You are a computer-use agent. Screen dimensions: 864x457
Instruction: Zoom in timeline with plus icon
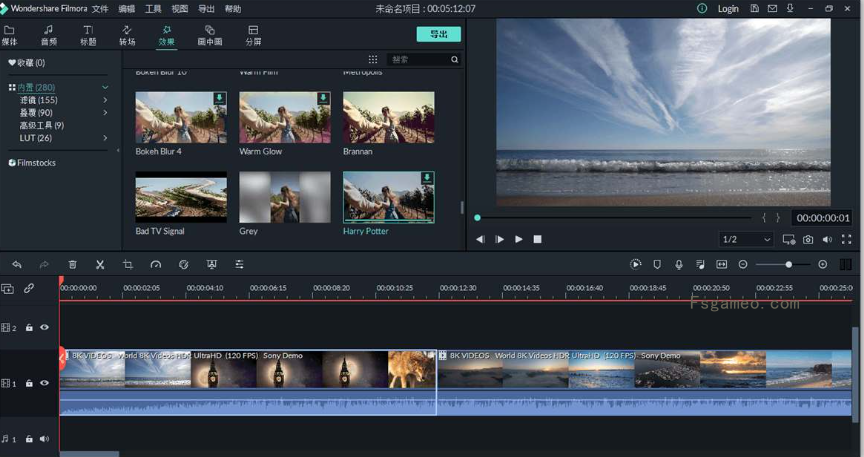823,265
